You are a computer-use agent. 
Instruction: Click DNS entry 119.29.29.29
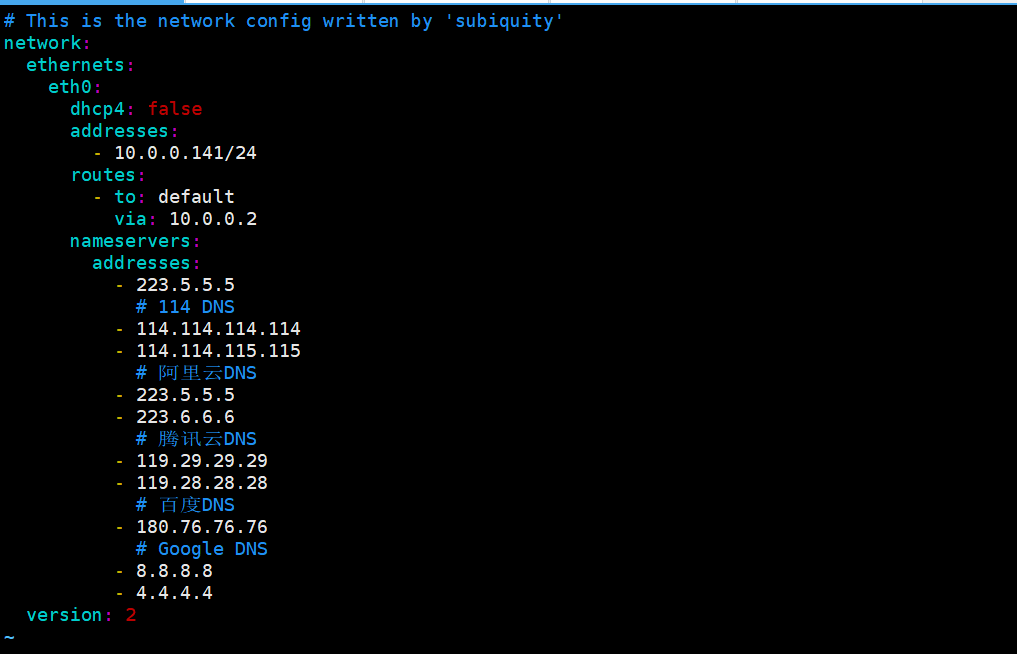(201, 461)
